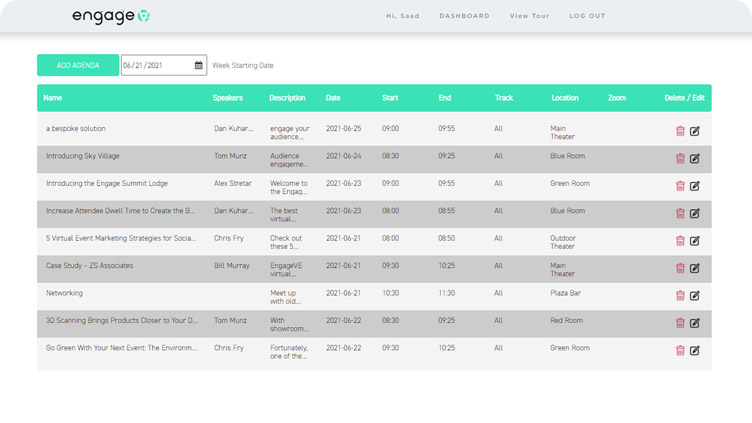
Task: Delete 'Go Green With Your Next Event' row
Action: [x=680, y=350]
